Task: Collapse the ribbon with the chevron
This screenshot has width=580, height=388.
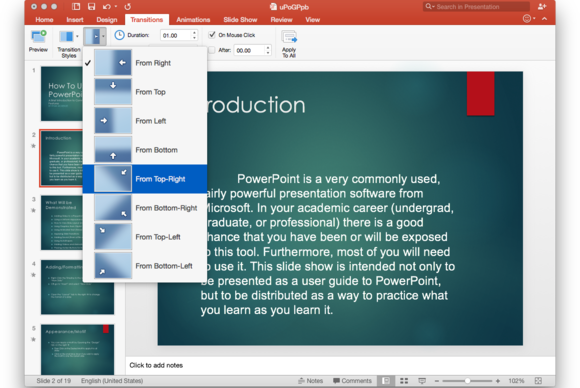Action: pos(544,18)
